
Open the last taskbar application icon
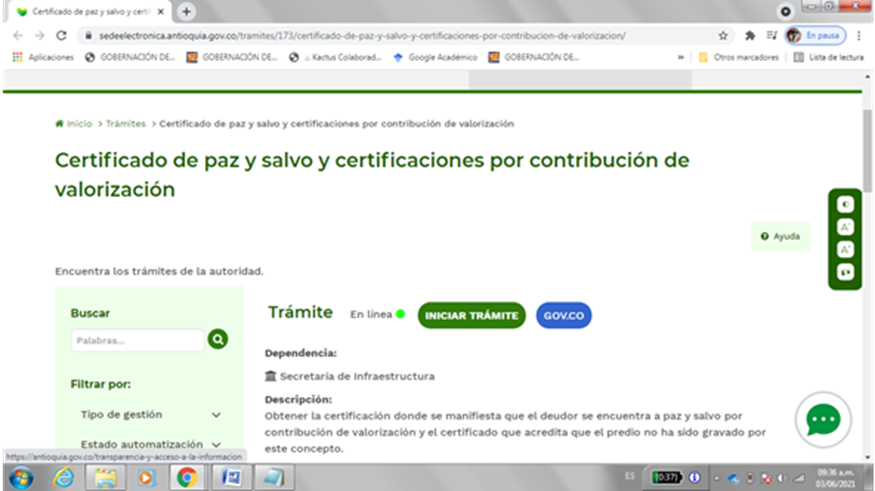click(273, 478)
